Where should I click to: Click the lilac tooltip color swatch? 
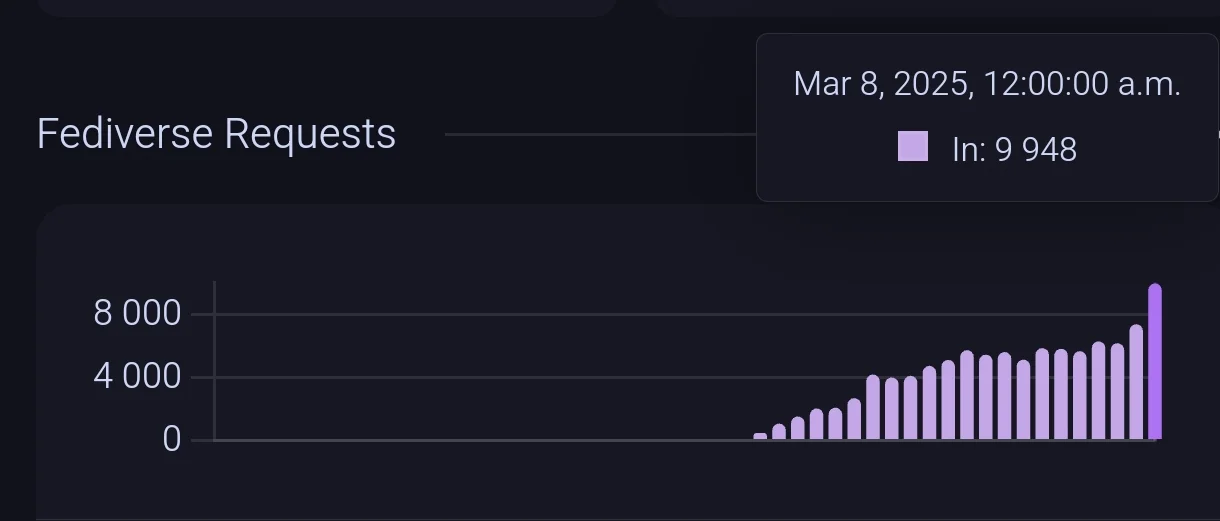(x=913, y=147)
